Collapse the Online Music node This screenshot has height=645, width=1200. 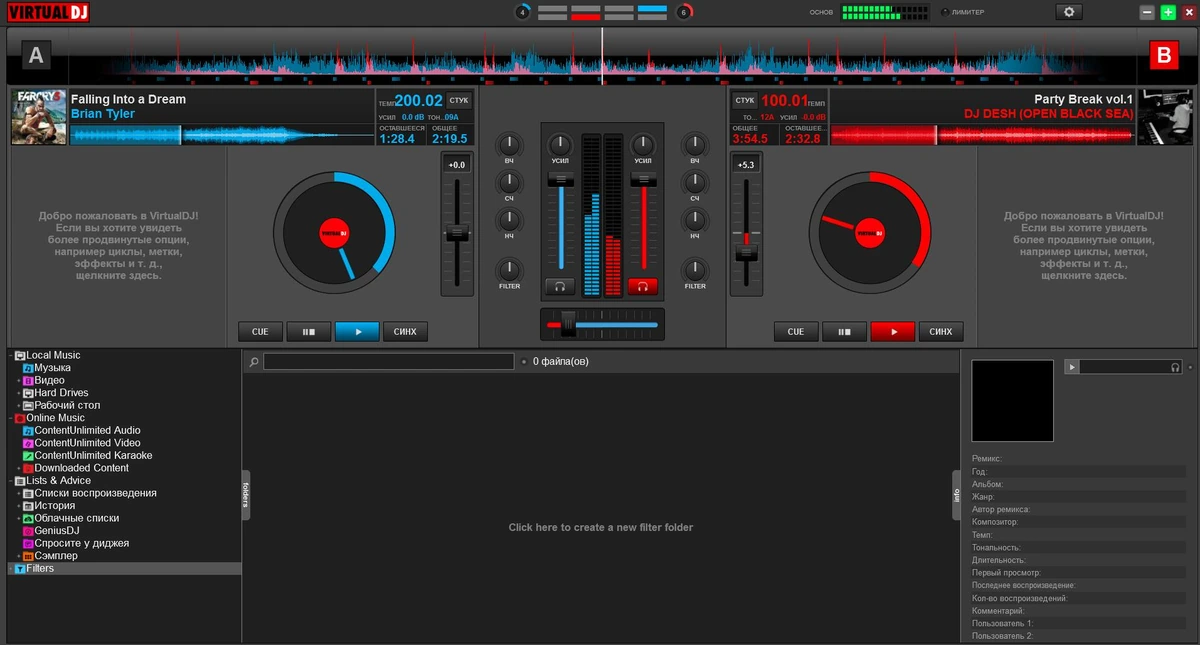pyautogui.click(x=10, y=418)
